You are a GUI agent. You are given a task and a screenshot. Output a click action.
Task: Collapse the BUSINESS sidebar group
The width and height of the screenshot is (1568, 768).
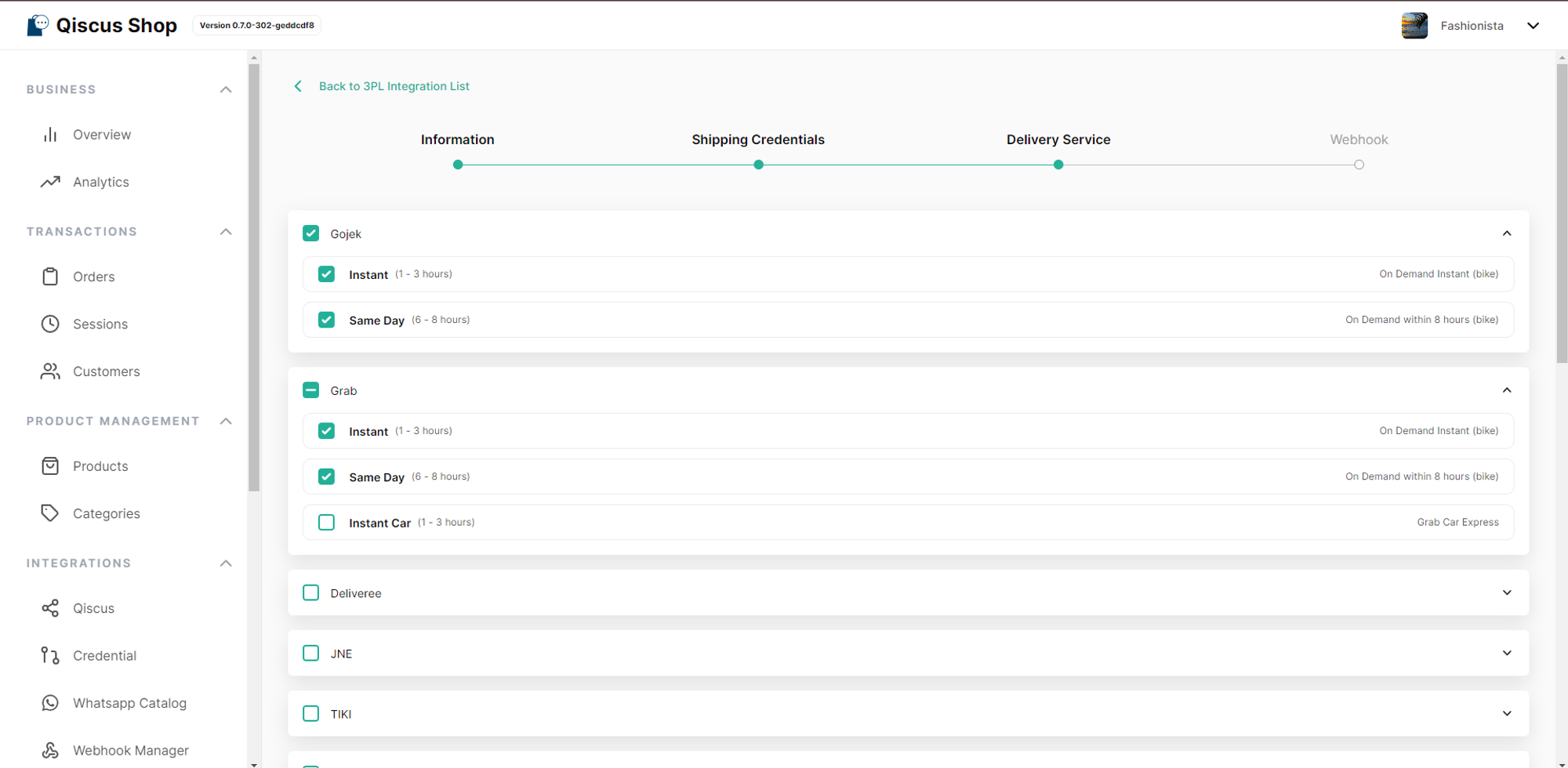(226, 89)
